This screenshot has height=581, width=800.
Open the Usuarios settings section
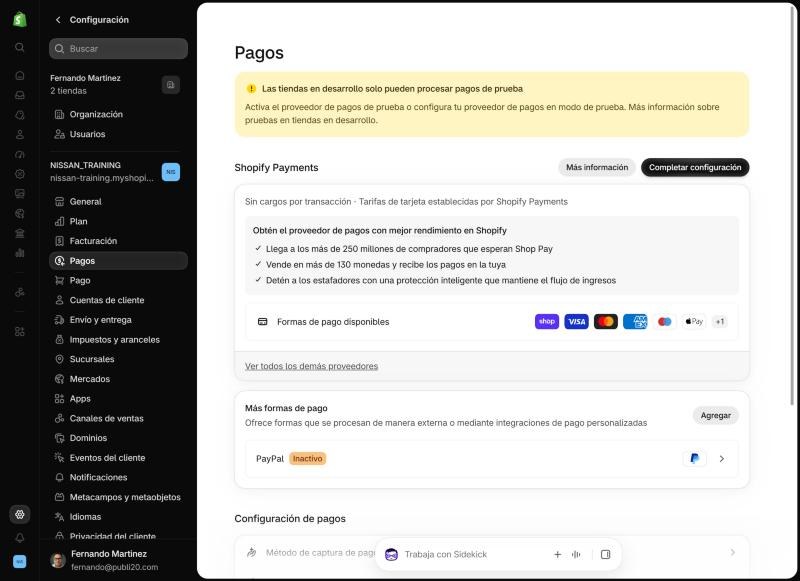coord(118,134)
